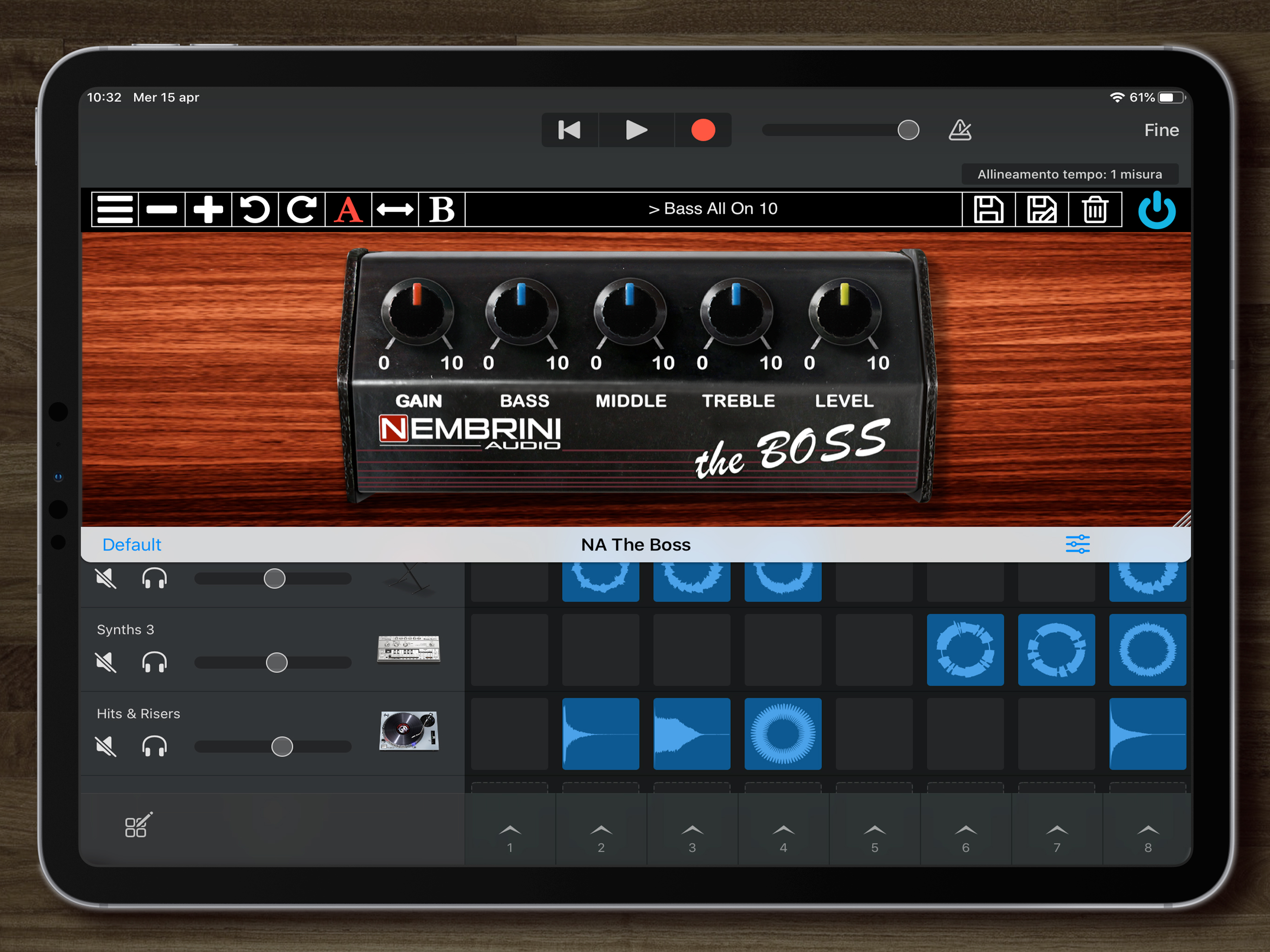Play Synths 3 cell in column 6
1270x952 pixels.
pyautogui.click(x=965, y=649)
